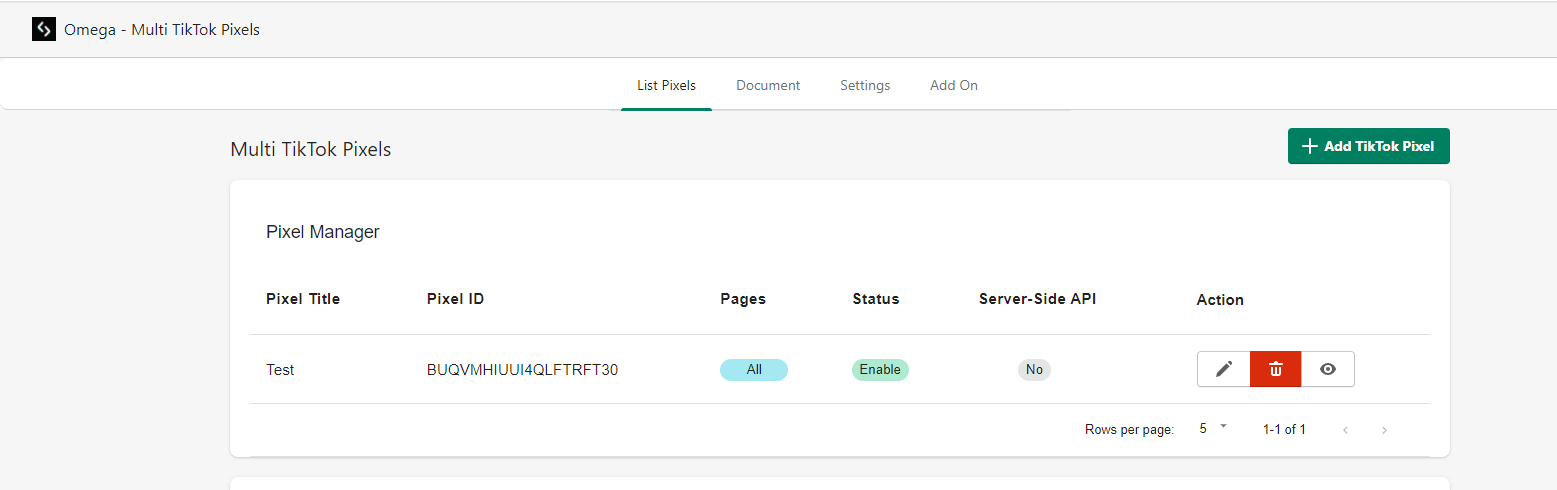The image size is (1557, 490).
Task: Click the Add TikTok Pixel button
Action: tap(1369, 146)
